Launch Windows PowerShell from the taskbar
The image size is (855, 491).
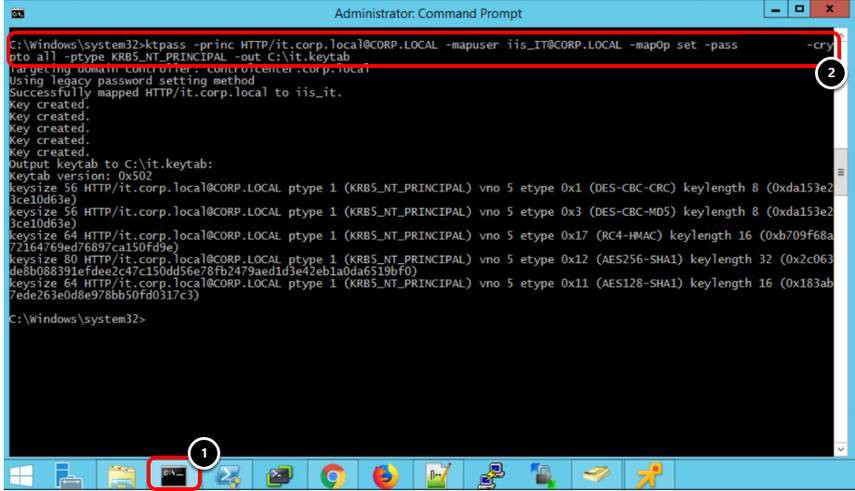(x=227, y=476)
